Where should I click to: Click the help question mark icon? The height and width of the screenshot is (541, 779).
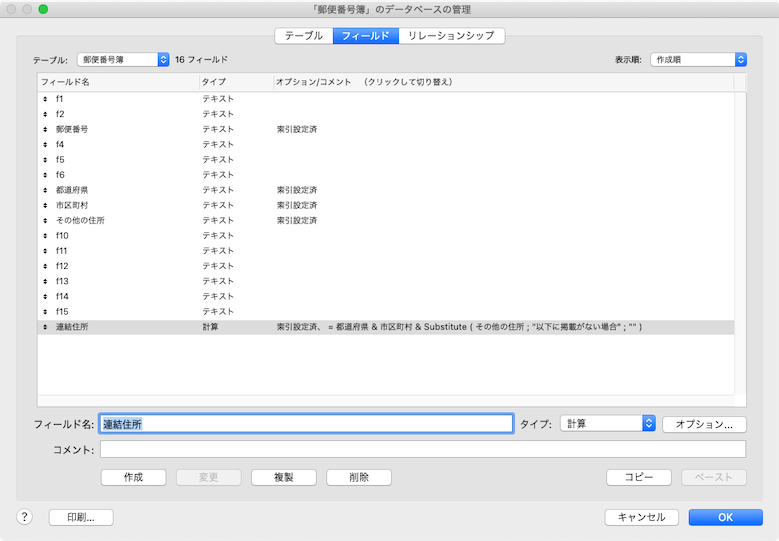pos(25,517)
